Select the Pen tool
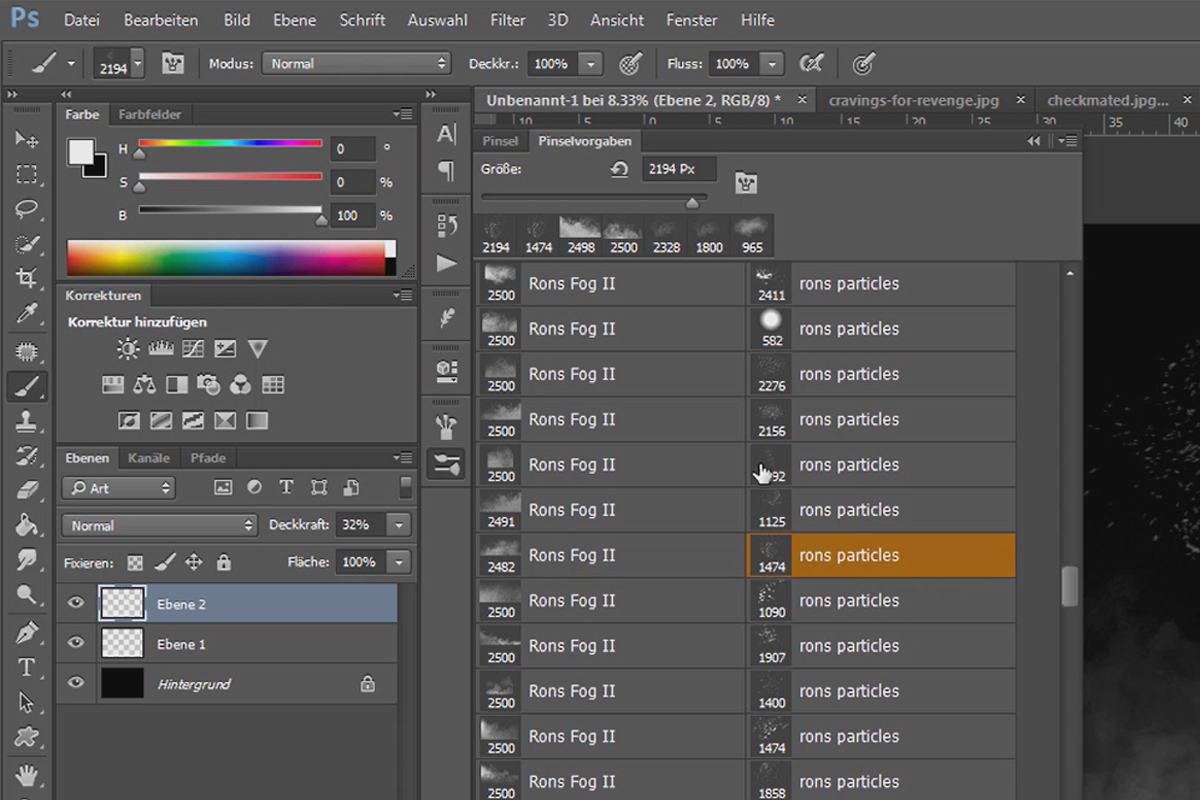Image resolution: width=1200 pixels, height=800 pixels. click(x=27, y=633)
